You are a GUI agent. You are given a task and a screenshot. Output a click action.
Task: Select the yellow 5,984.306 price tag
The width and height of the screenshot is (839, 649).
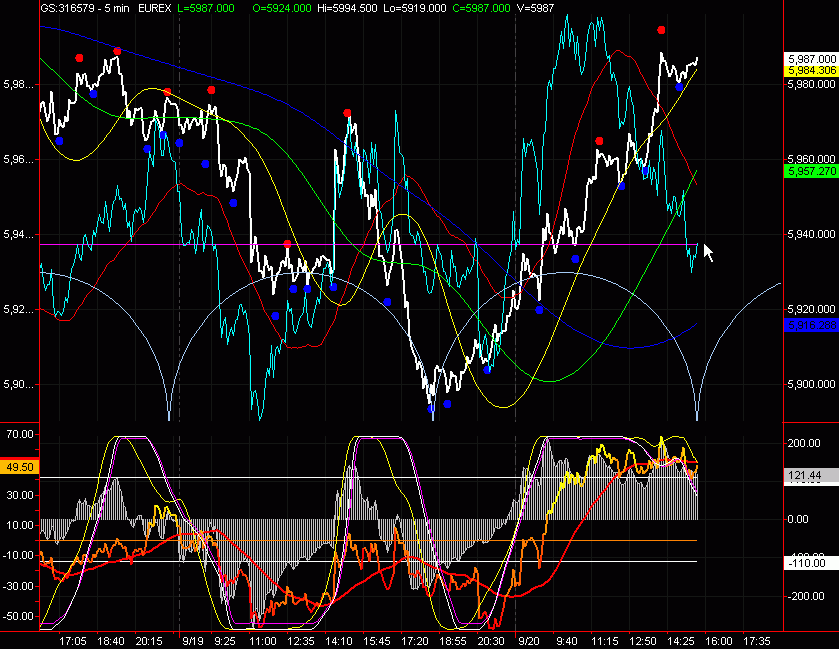tap(811, 71)
